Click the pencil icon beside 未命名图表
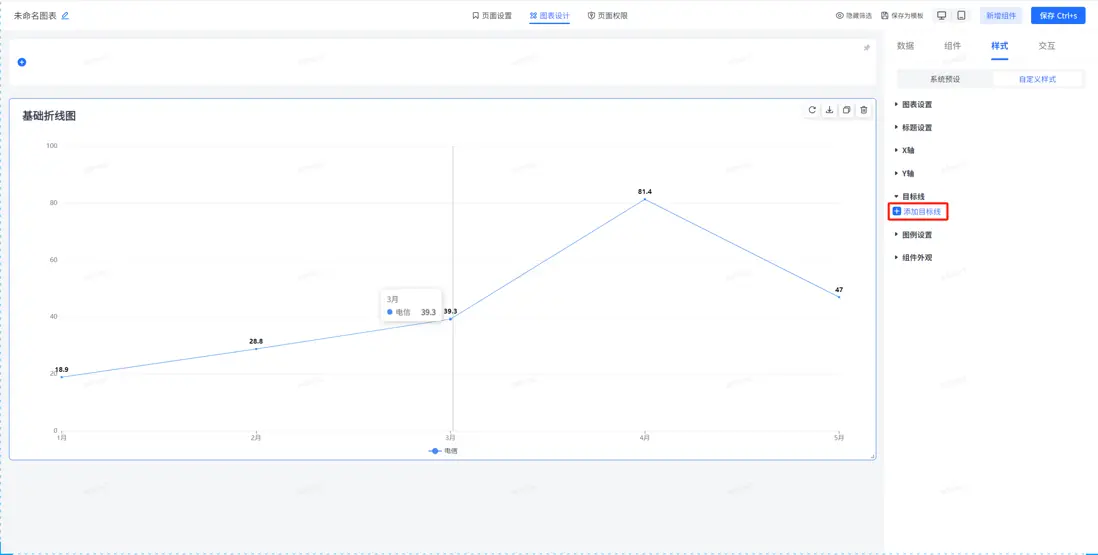This screenshot has height=555, width=1098. pyautogui.click(x=66, y=16)
